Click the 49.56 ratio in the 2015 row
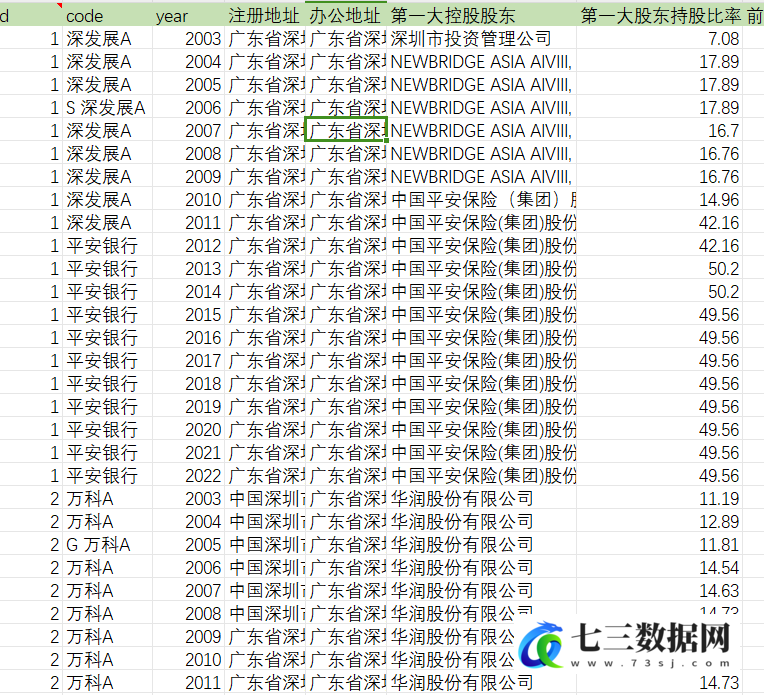The image size is (764, 695). (659, 314)
